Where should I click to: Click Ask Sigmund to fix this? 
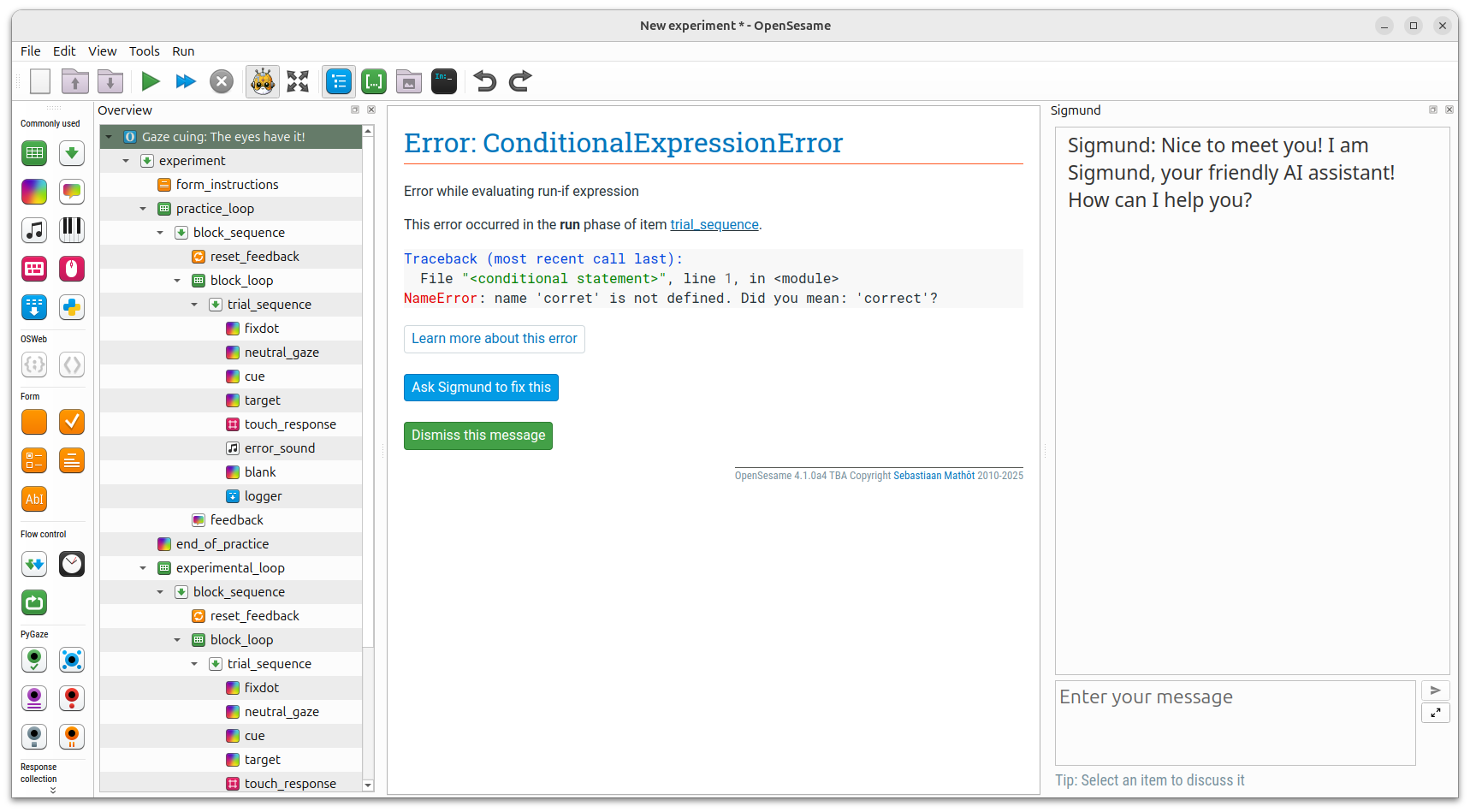tap(481, 388)
